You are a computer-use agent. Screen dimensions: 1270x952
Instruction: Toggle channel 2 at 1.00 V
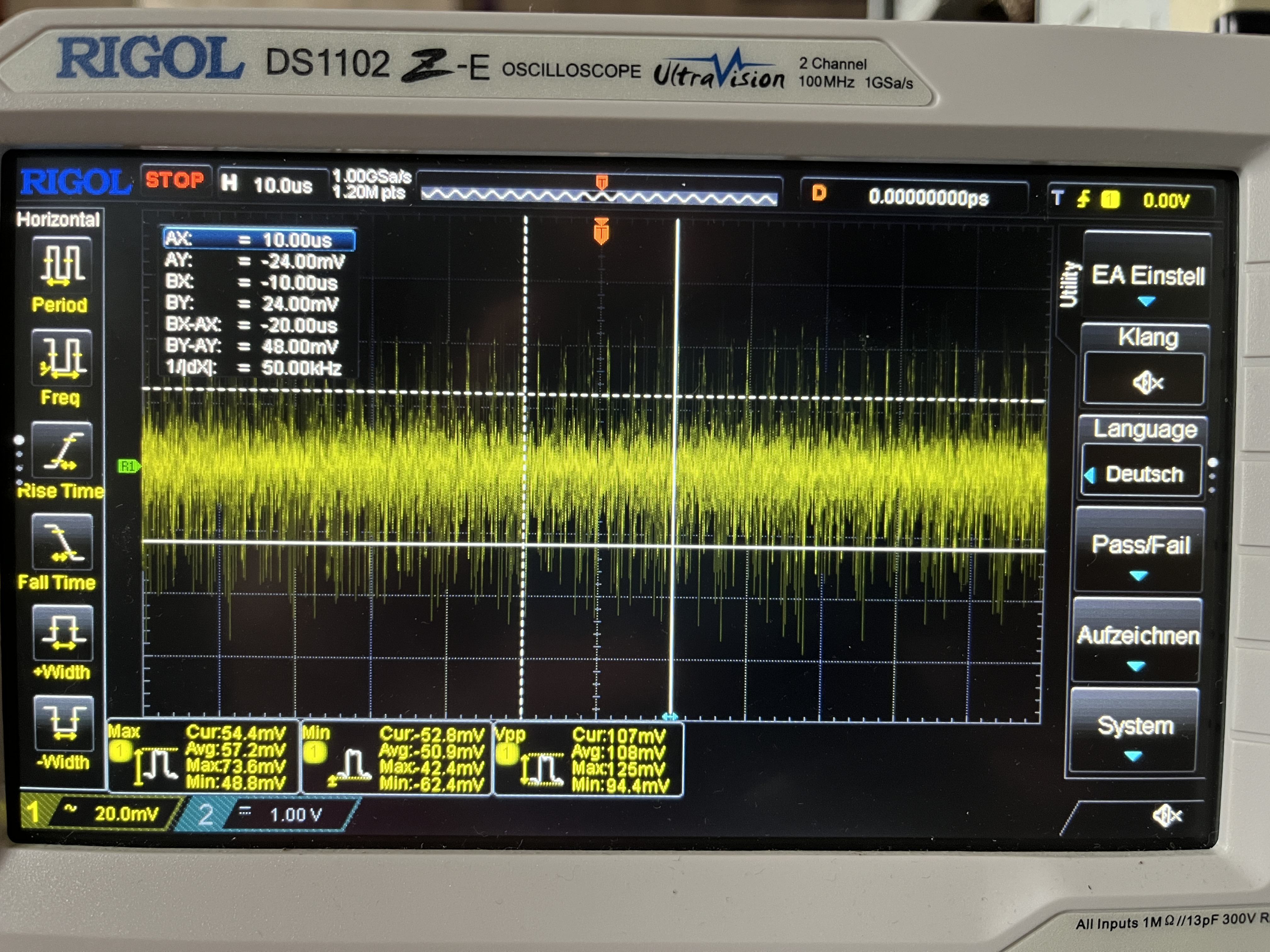pos(270,815)
